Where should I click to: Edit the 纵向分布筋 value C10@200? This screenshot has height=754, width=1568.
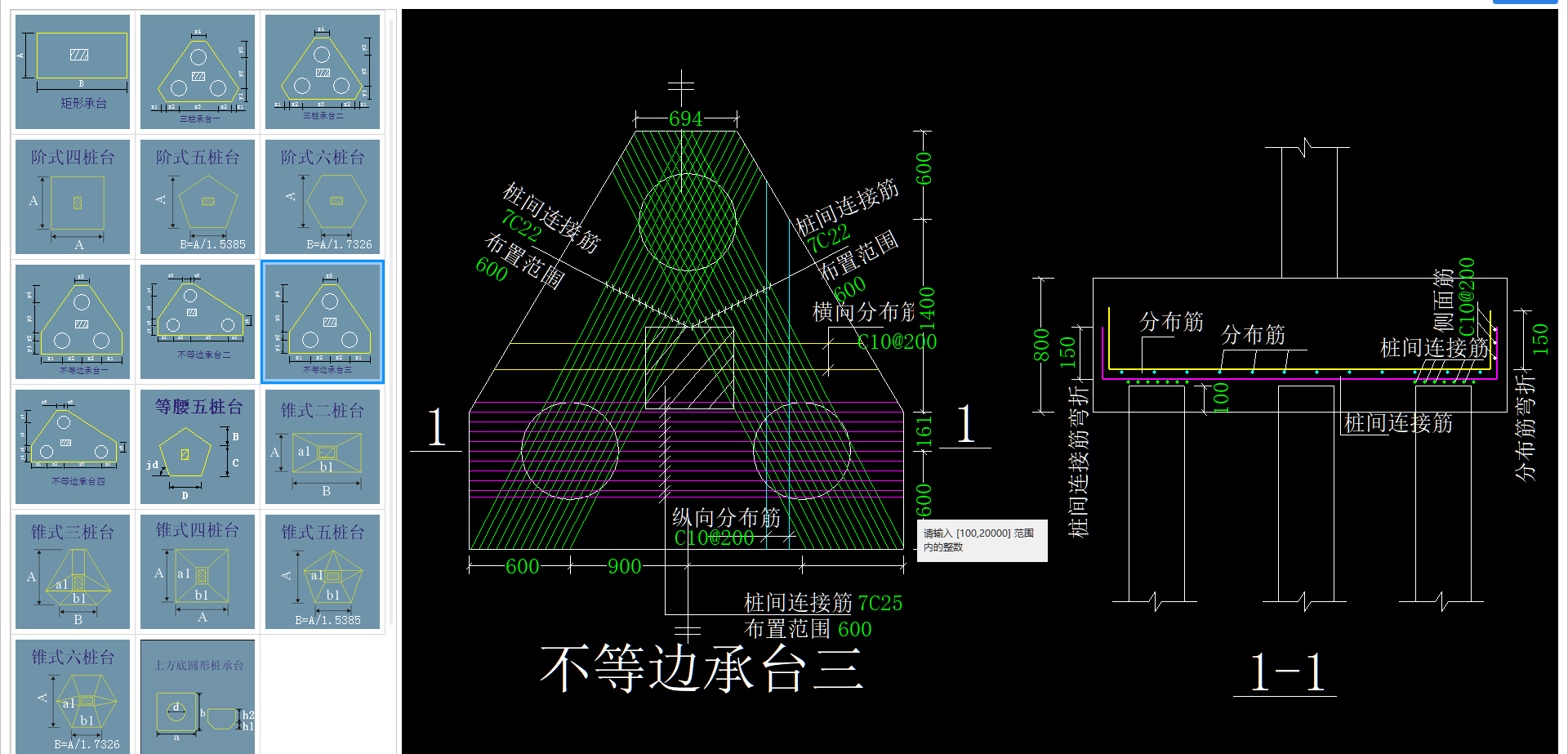(714, 538)
